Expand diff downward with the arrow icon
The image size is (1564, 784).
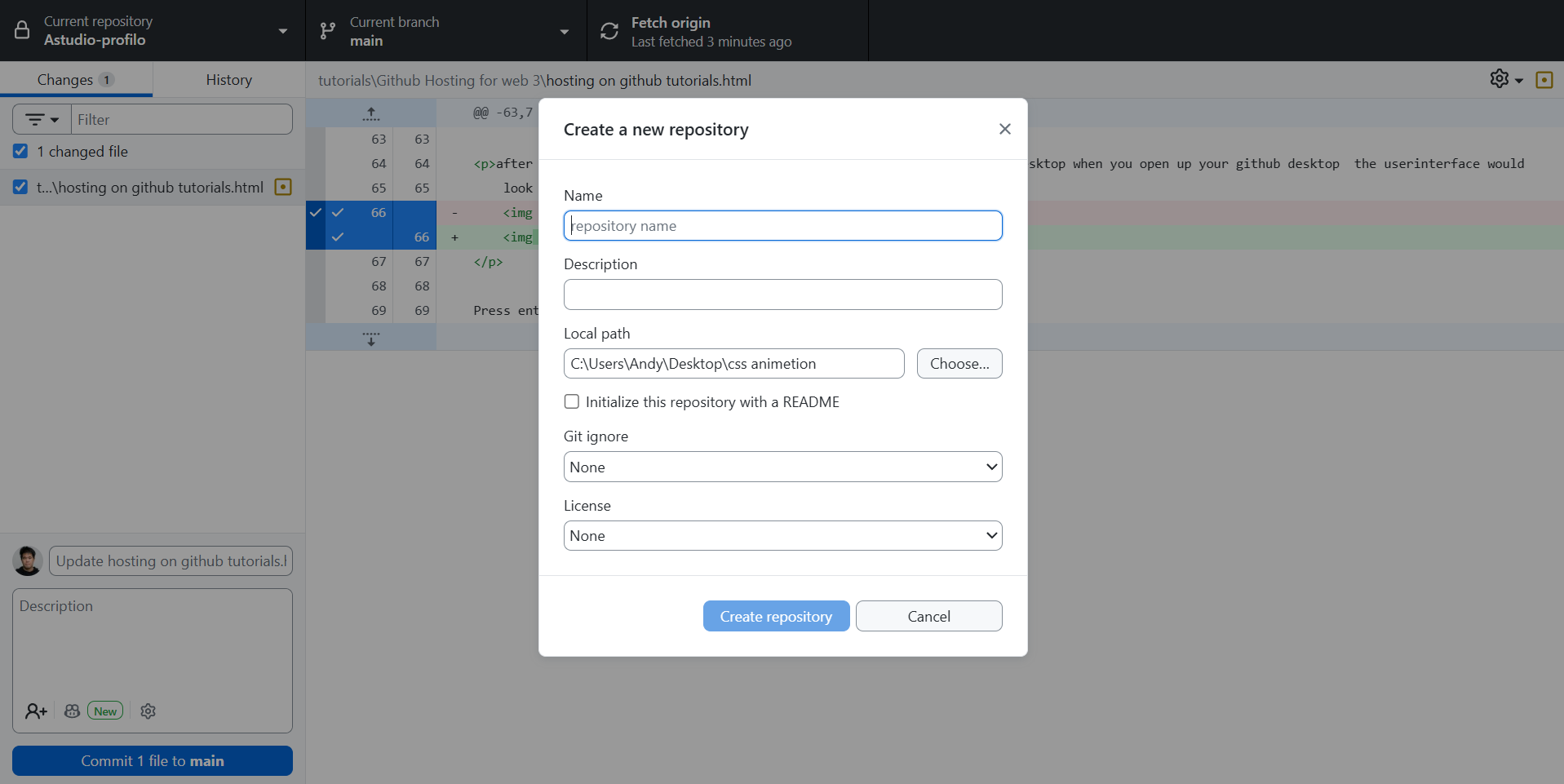(371, 339)
